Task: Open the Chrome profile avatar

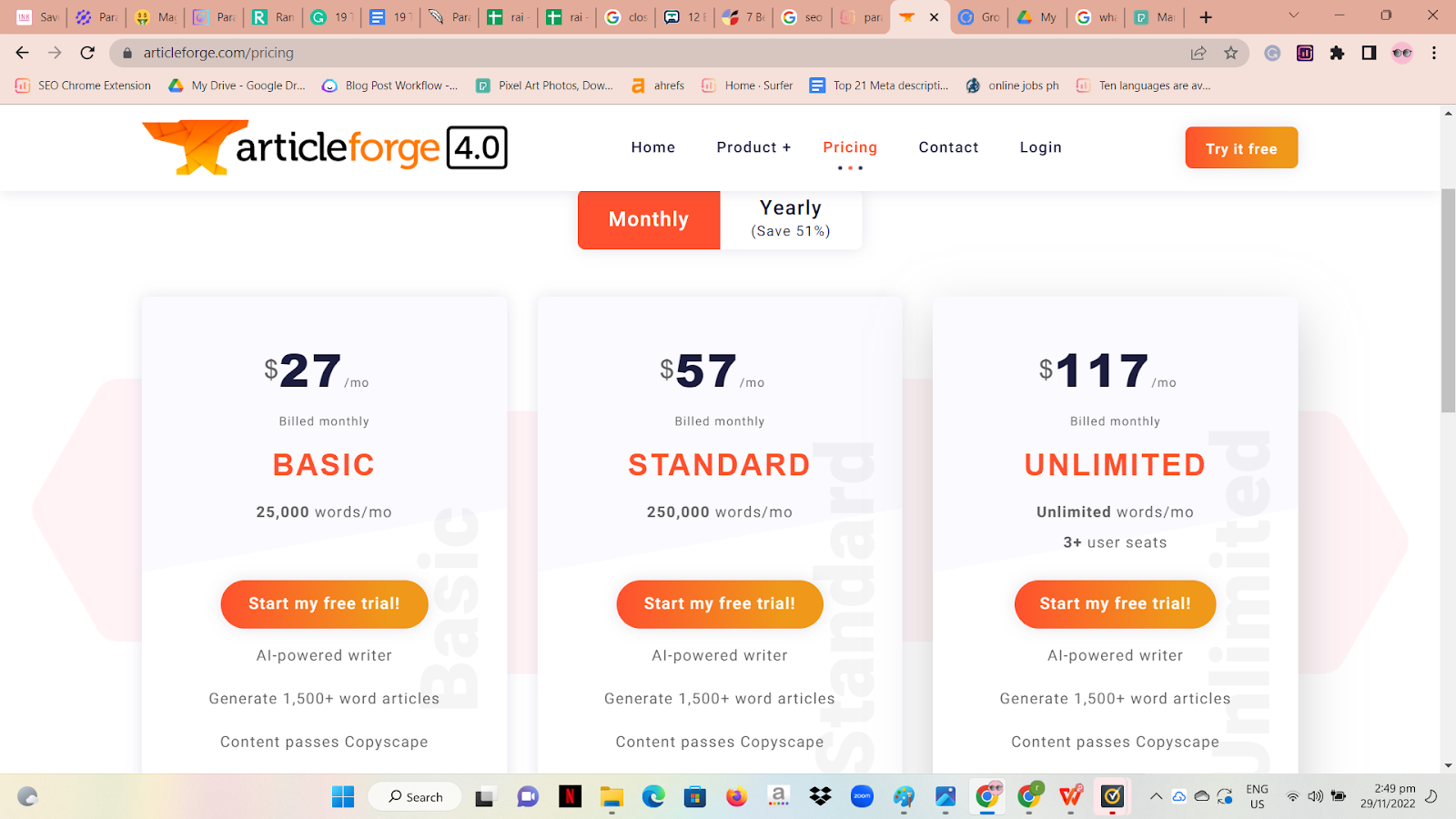Action: point(1401,53)
